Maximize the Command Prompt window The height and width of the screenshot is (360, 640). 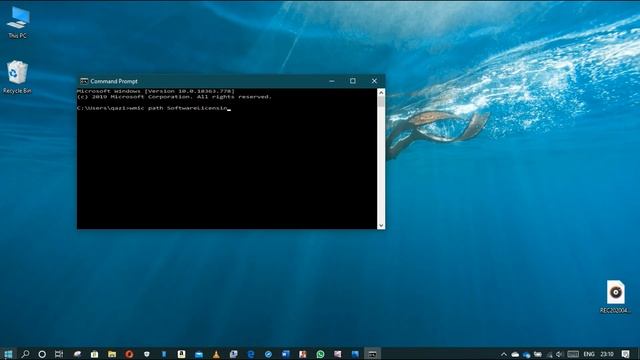(x=353, y=81)
